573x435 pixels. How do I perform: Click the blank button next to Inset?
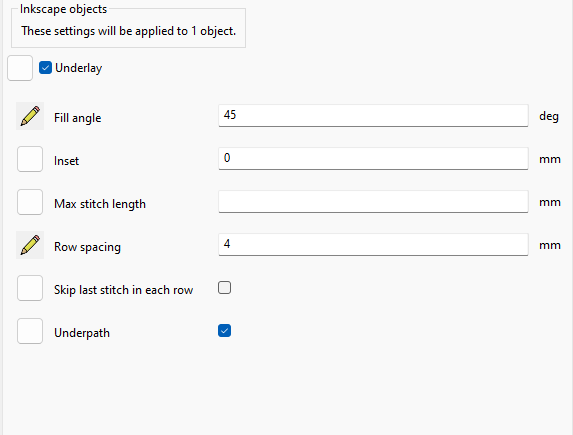(x=30, y=159)
